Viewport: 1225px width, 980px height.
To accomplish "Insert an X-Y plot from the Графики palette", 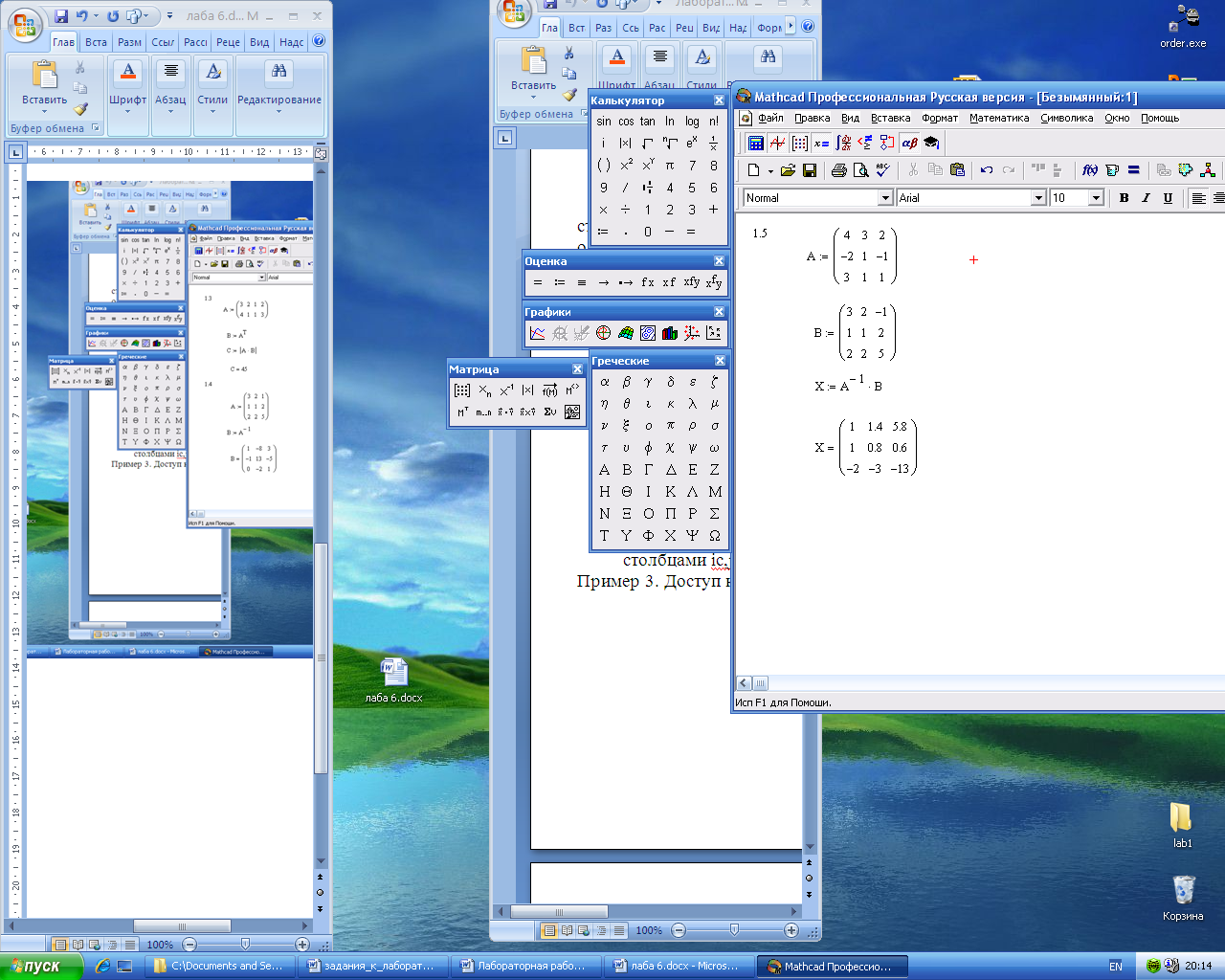I will [538, 333].
